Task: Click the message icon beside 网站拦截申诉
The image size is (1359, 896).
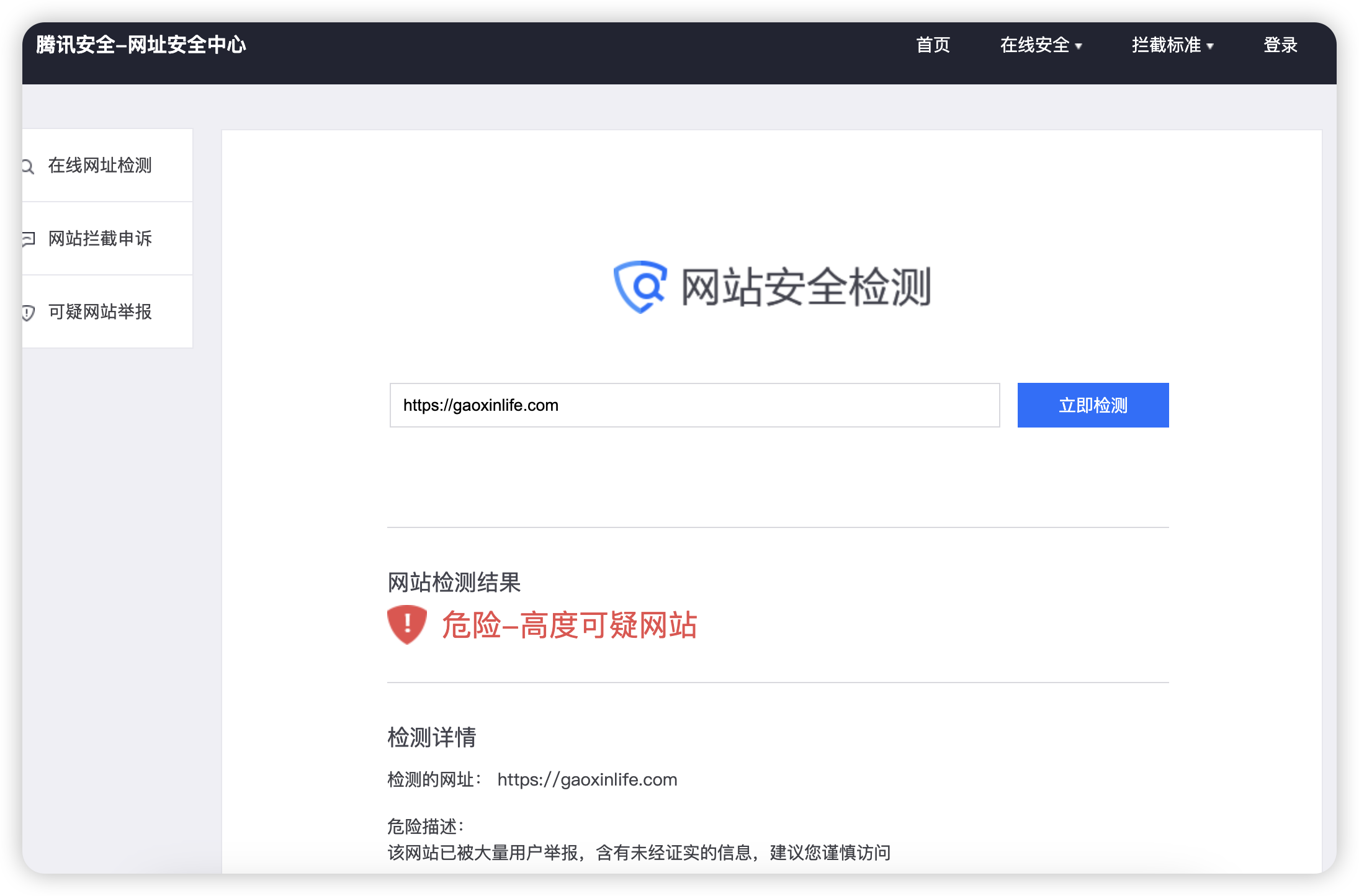Action: coord(29,239)
